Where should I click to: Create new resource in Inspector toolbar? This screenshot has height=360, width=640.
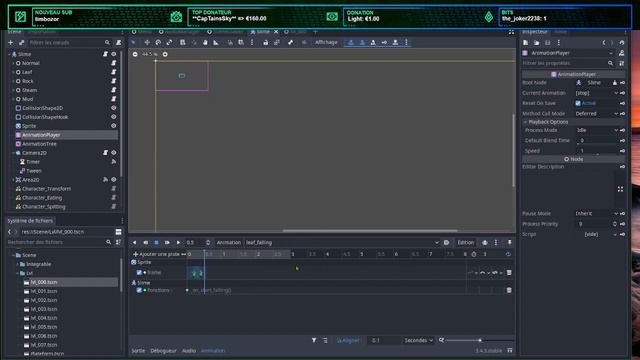click(x=526, y=42)
